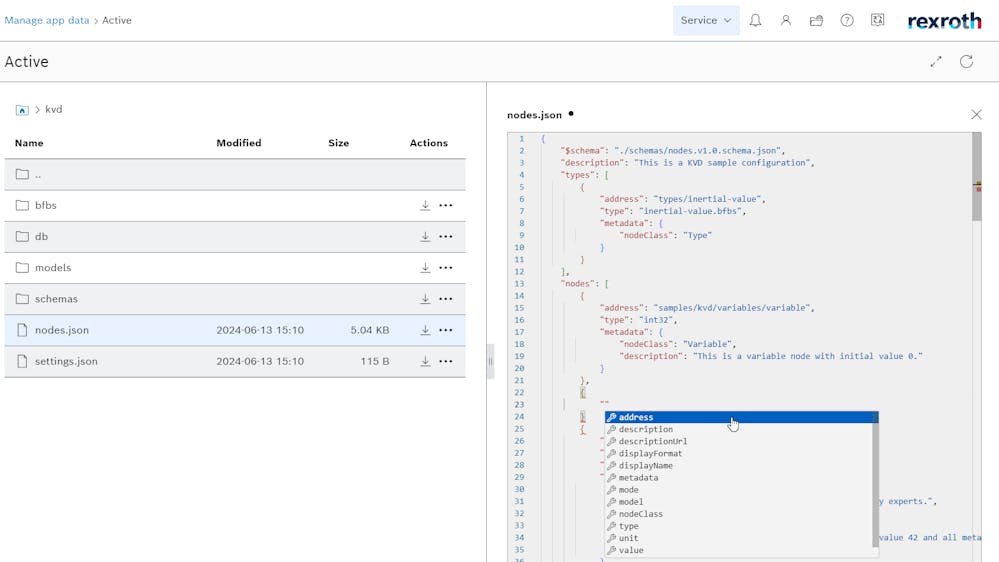Viewport: 999px width, 562px height.
Task: Open more actions for bfbs folder
Action: coord(446,206)
